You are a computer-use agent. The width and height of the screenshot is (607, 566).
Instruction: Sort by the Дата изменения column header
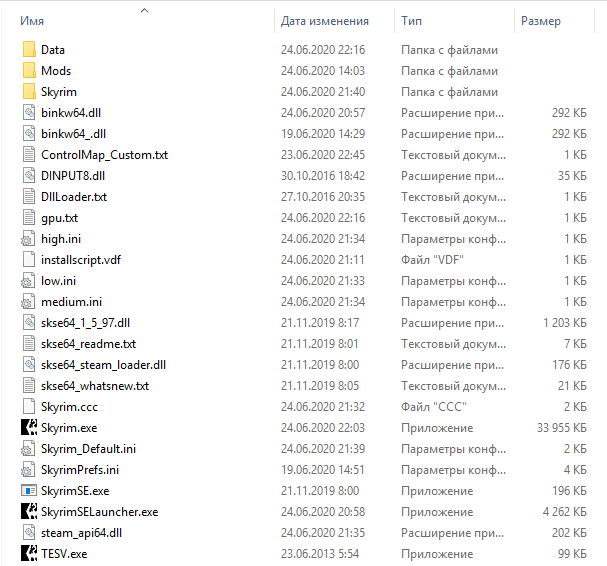click(325, 21)
